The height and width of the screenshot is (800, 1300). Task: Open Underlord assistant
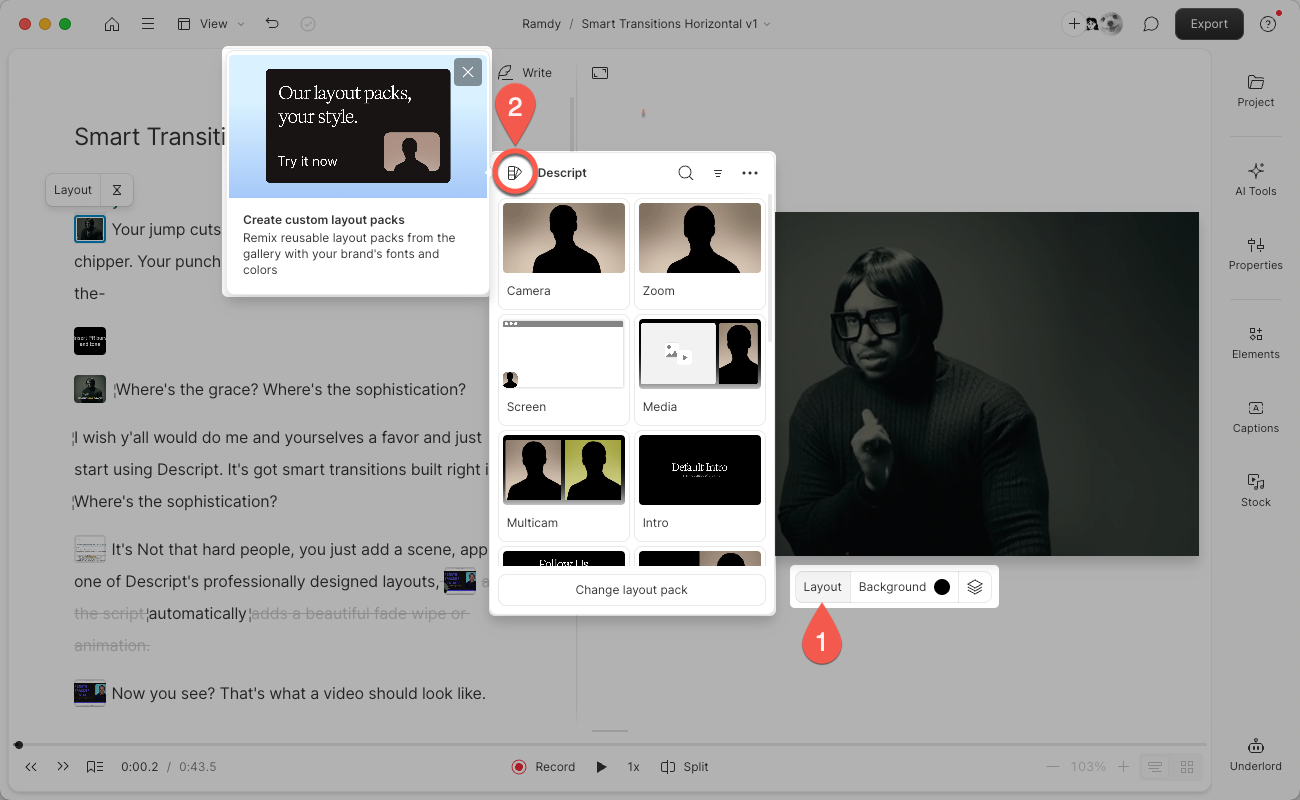point(1256,755)
